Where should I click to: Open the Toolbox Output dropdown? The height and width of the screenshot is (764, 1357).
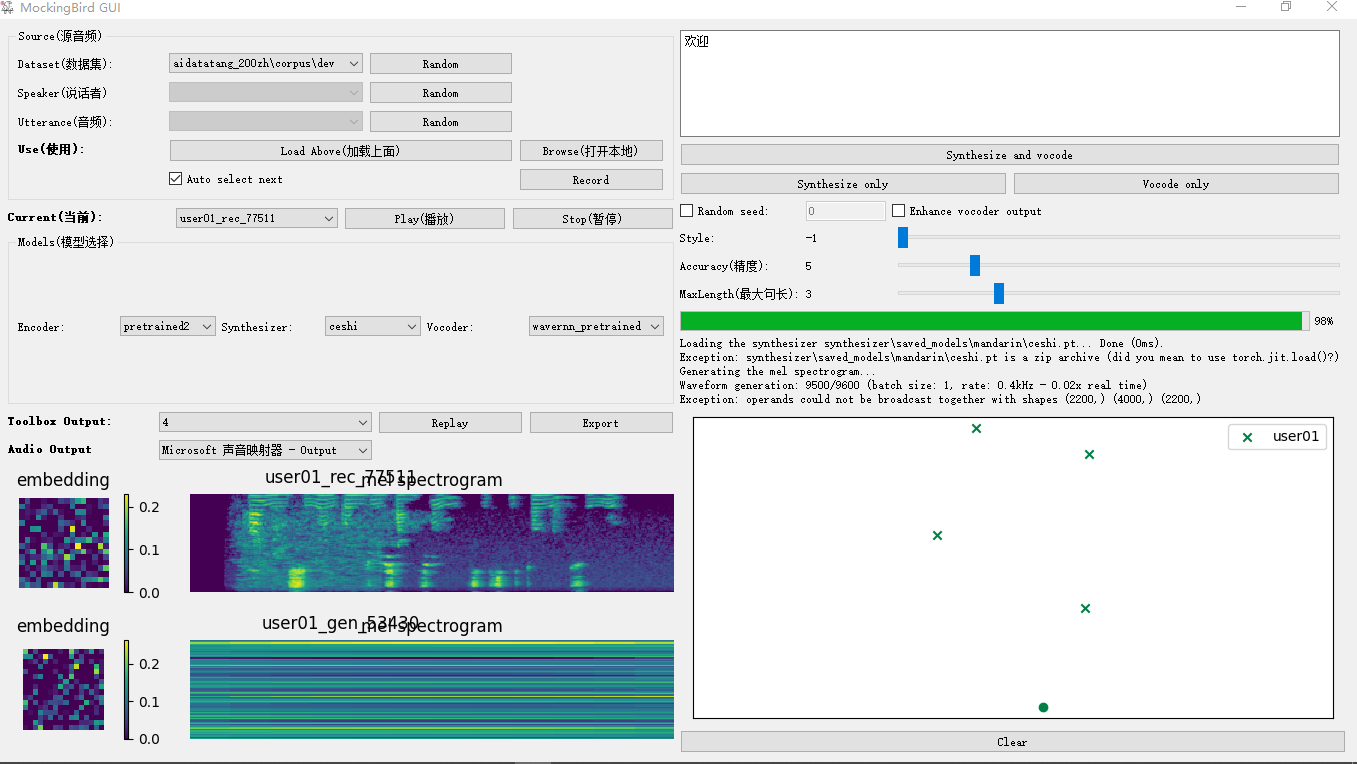265,422
